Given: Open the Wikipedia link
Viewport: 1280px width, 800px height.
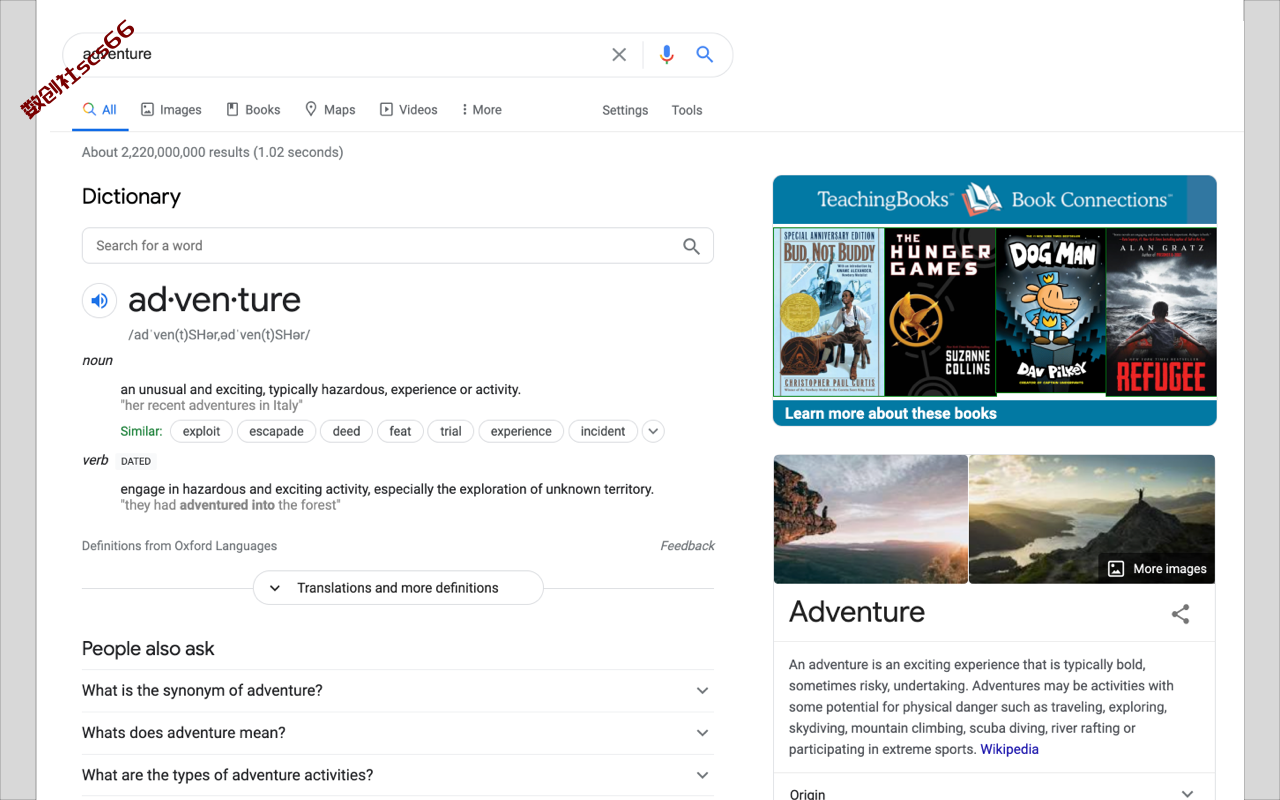Looking at the screenshot, I should [1009, 749].
